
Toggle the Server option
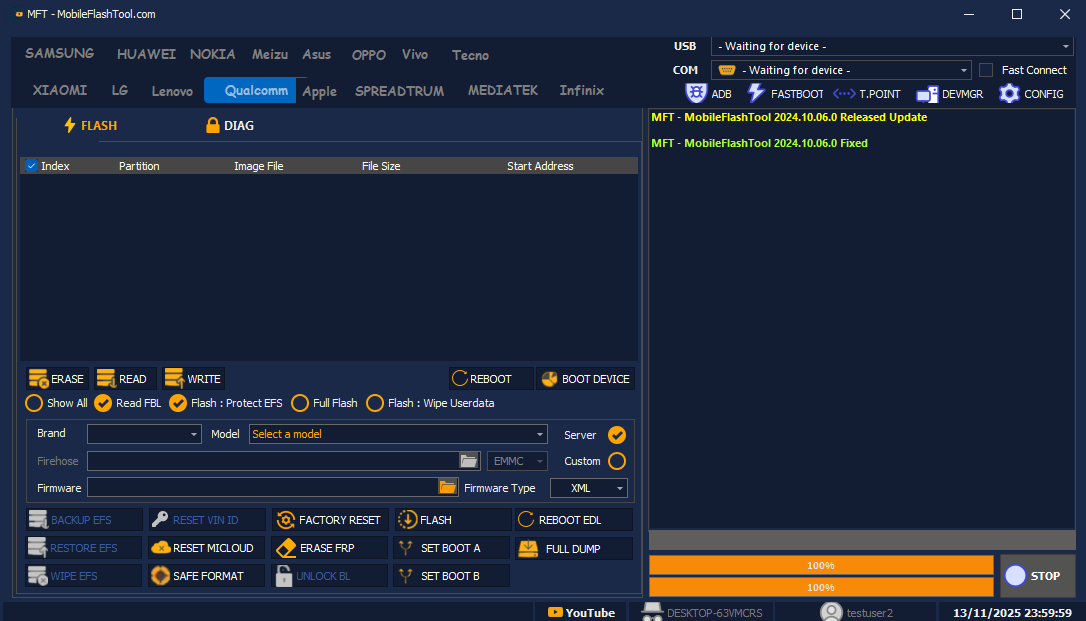616,435
